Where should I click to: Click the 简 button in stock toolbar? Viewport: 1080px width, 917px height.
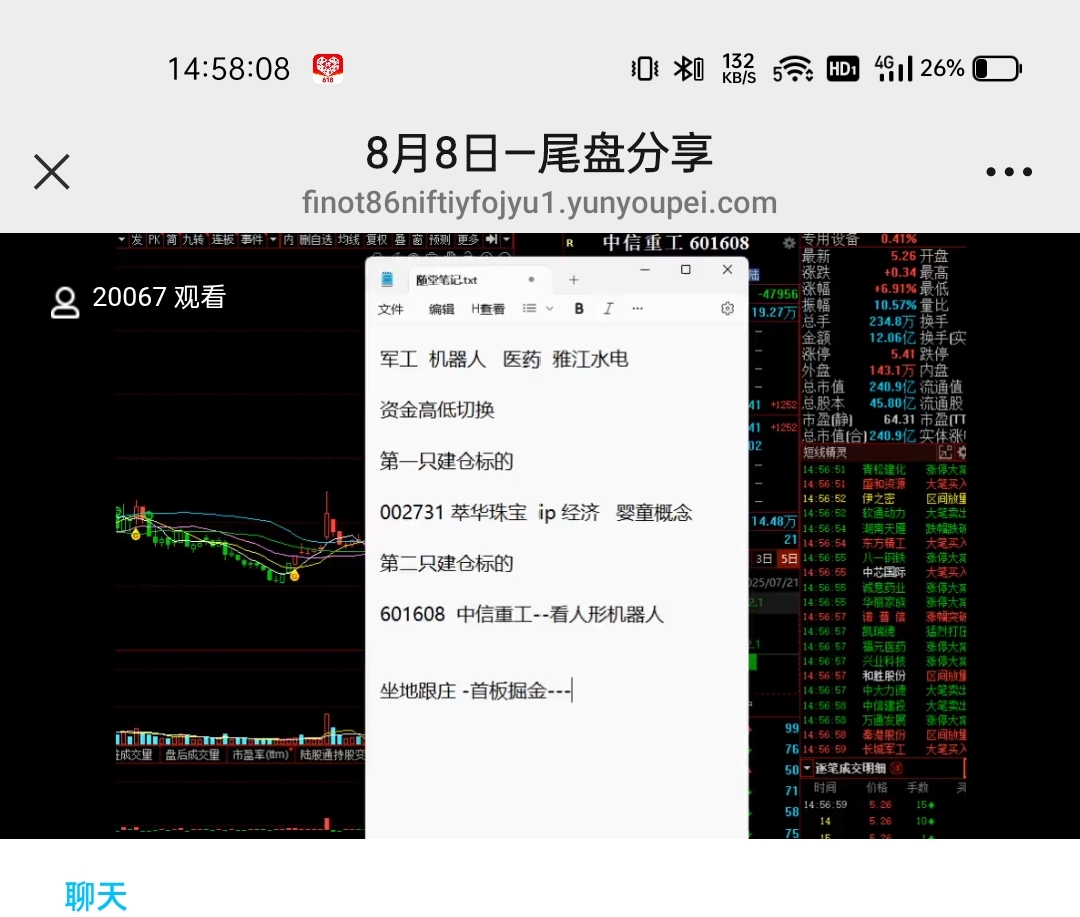(x=172, y=240)
